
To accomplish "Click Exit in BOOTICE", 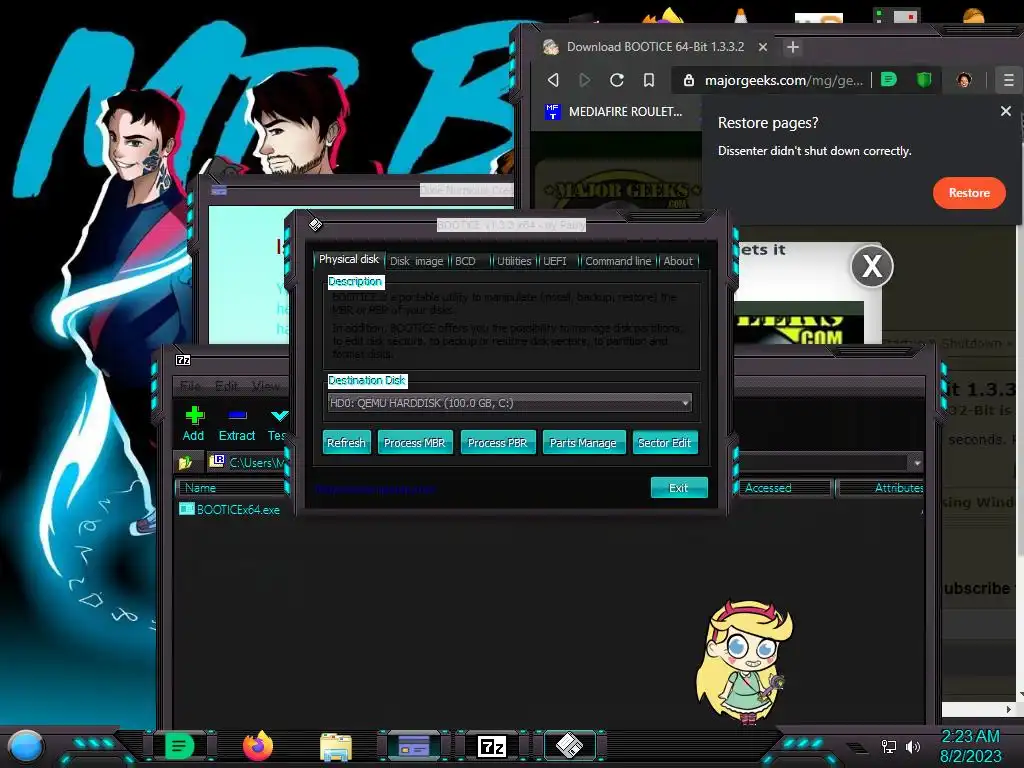I will [679, 488].
